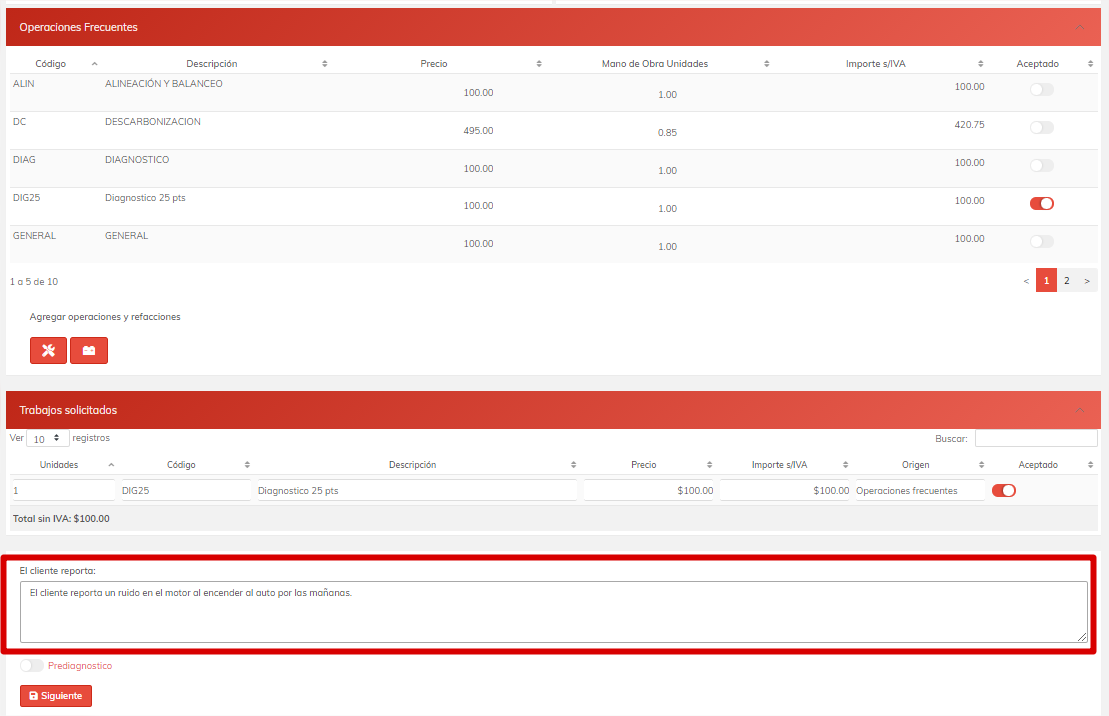The height and width of the screenshot is (716, 1109).
Task: Click the next page arrow
Action: click(1088, 281)
